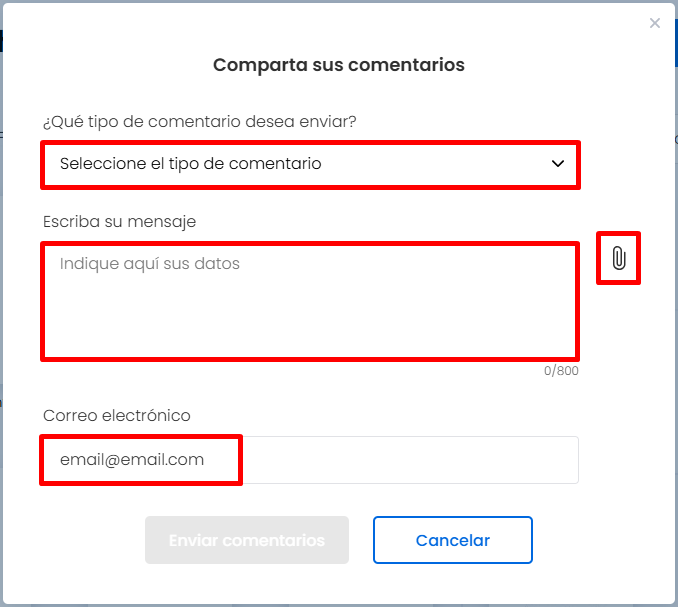This screenshot has width=678, height=607.
Task: Click empty area inside message textarea
Action: pyautogui.click(x=310, y=316)
